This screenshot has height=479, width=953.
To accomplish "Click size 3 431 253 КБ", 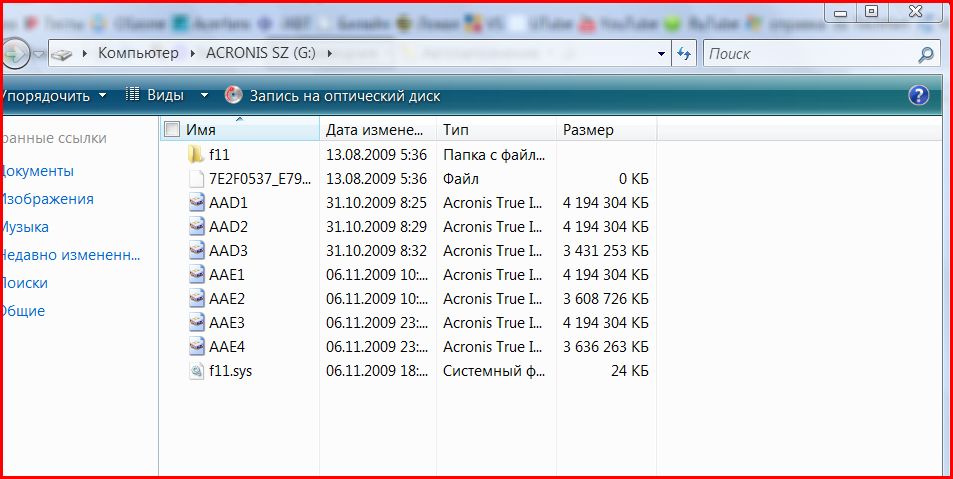I will point(605,250).
